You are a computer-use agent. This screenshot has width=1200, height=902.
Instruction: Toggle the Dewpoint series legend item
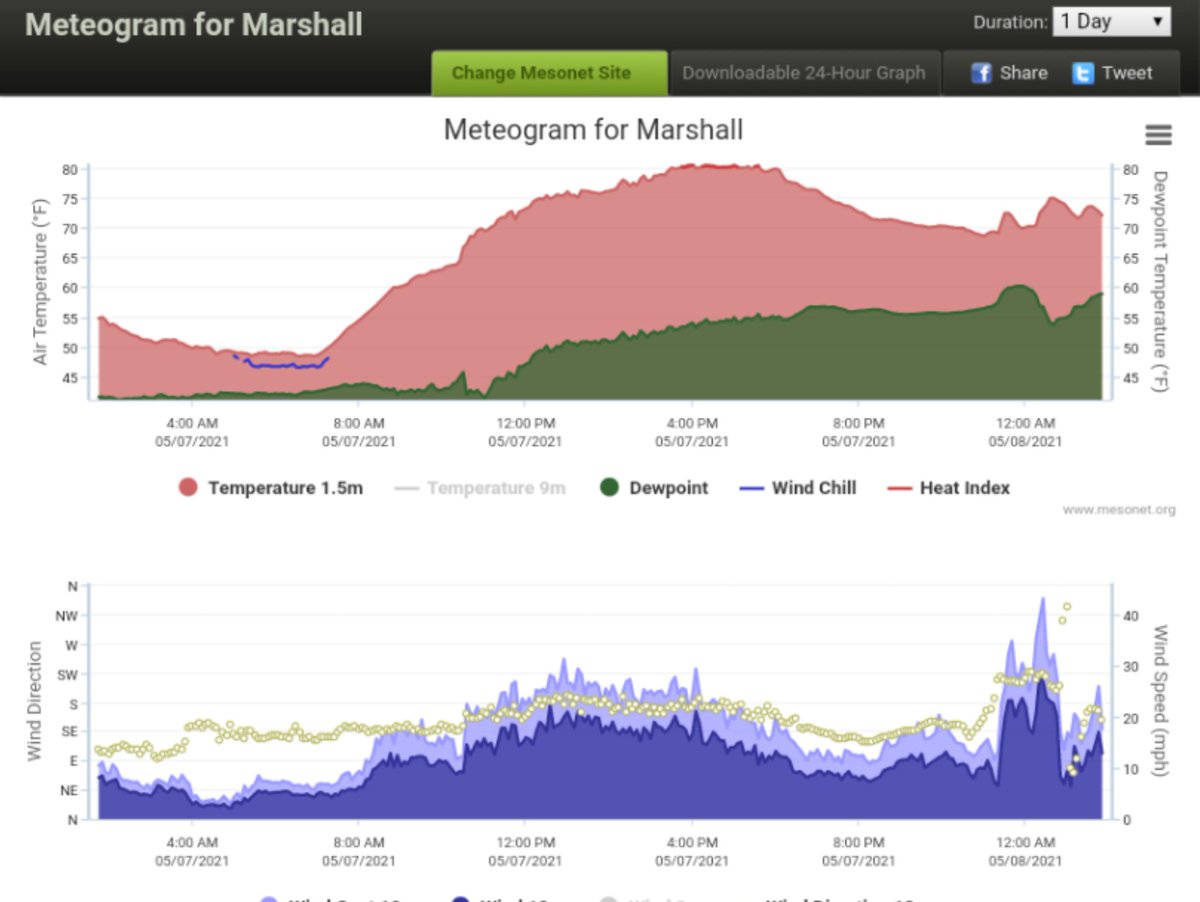coord(653,488)
